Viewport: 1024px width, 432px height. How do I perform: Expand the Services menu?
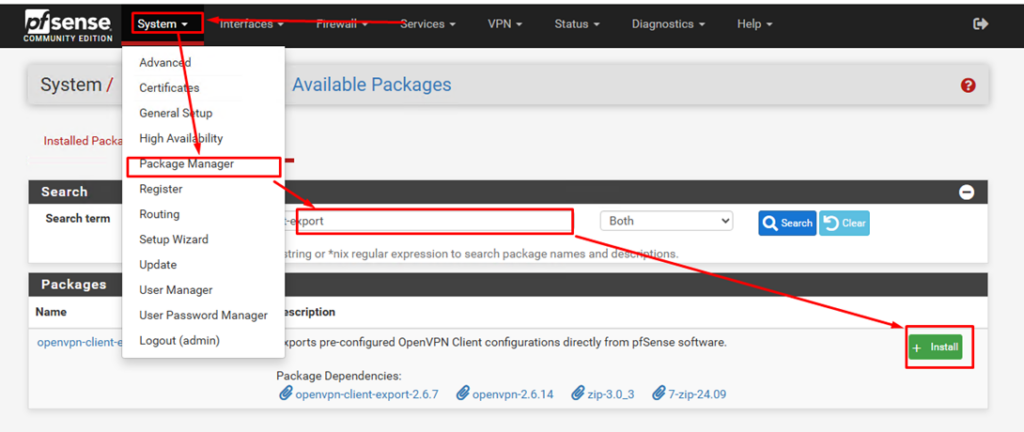(428, 24)
